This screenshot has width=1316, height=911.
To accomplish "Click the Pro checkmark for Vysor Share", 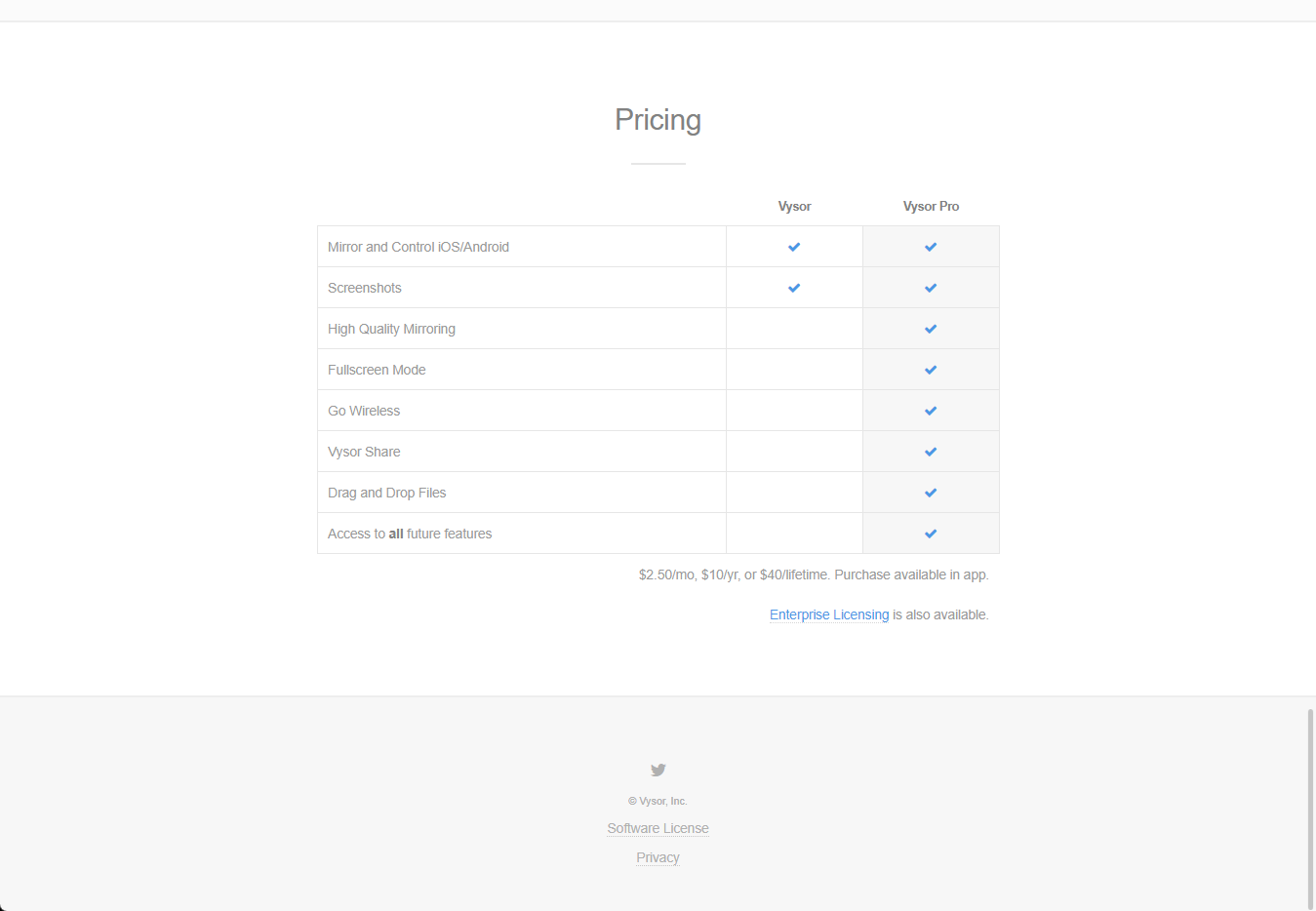I will pos(931,452).
